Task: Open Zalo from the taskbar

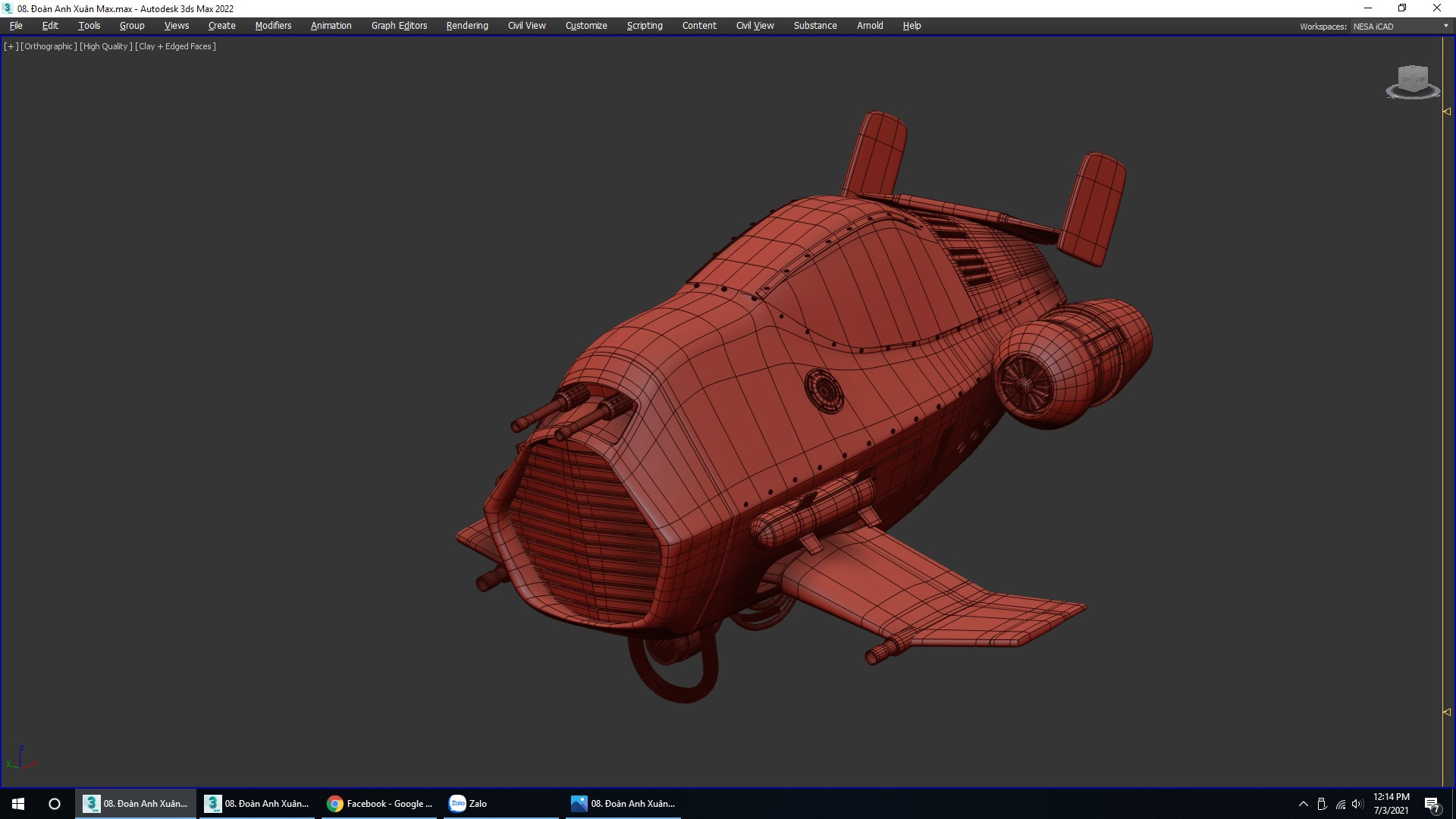Action: click(469, 804)
